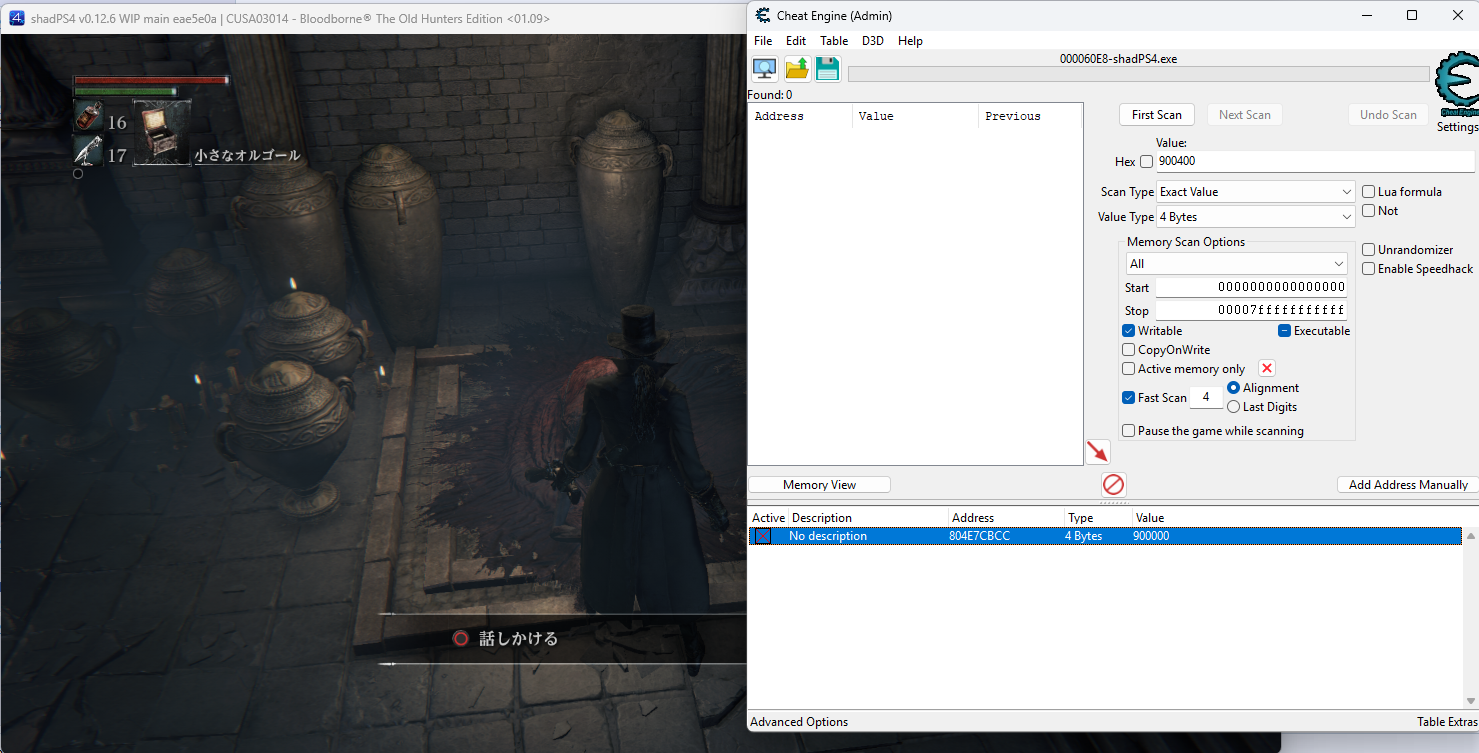Click the quicksilver bullet icon beside 17 in game HUD
This screenshot has width=1479, height=753.
click(x=88, y=151)
